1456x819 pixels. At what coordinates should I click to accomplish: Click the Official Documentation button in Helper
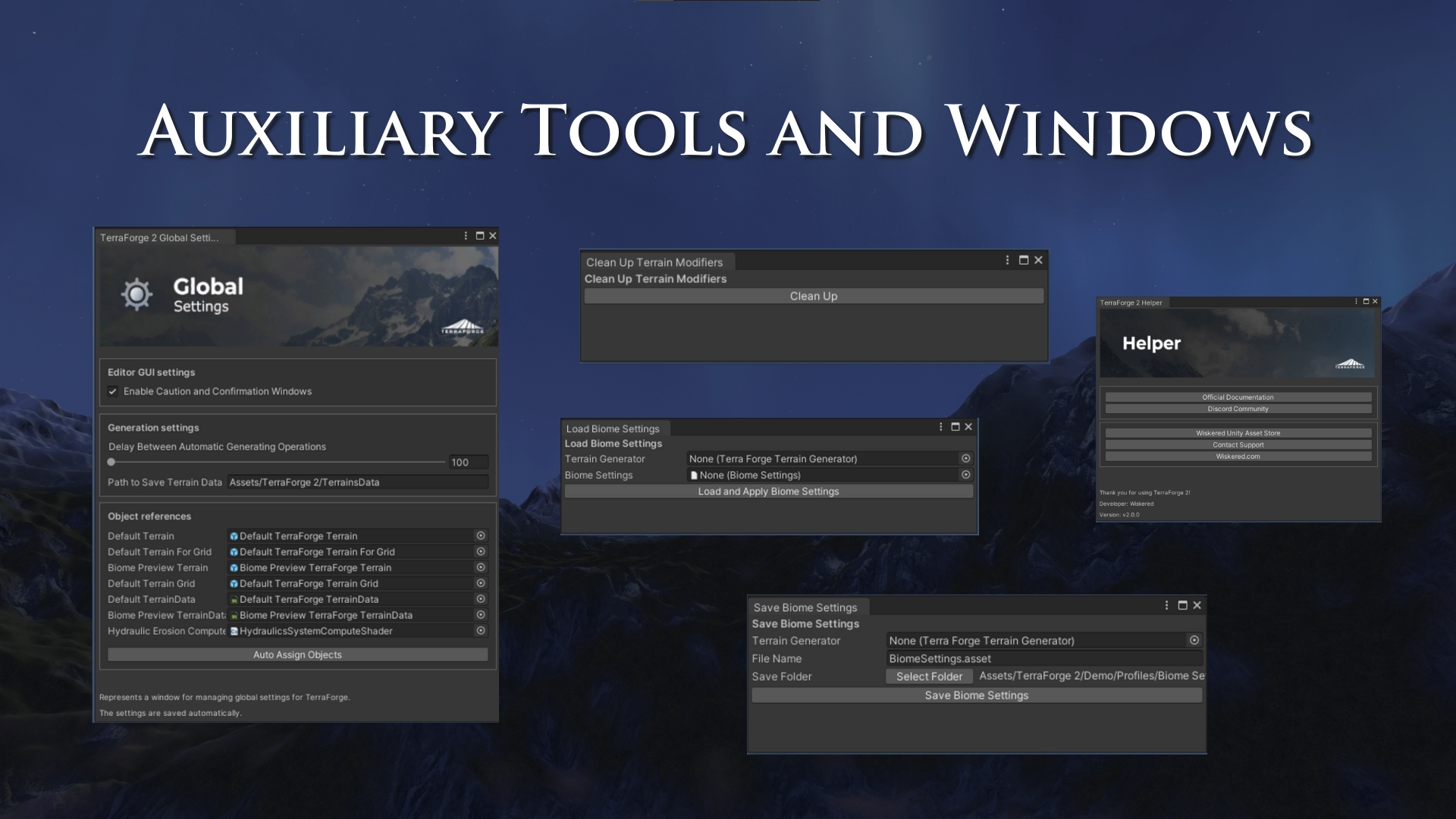point(1238,397)
